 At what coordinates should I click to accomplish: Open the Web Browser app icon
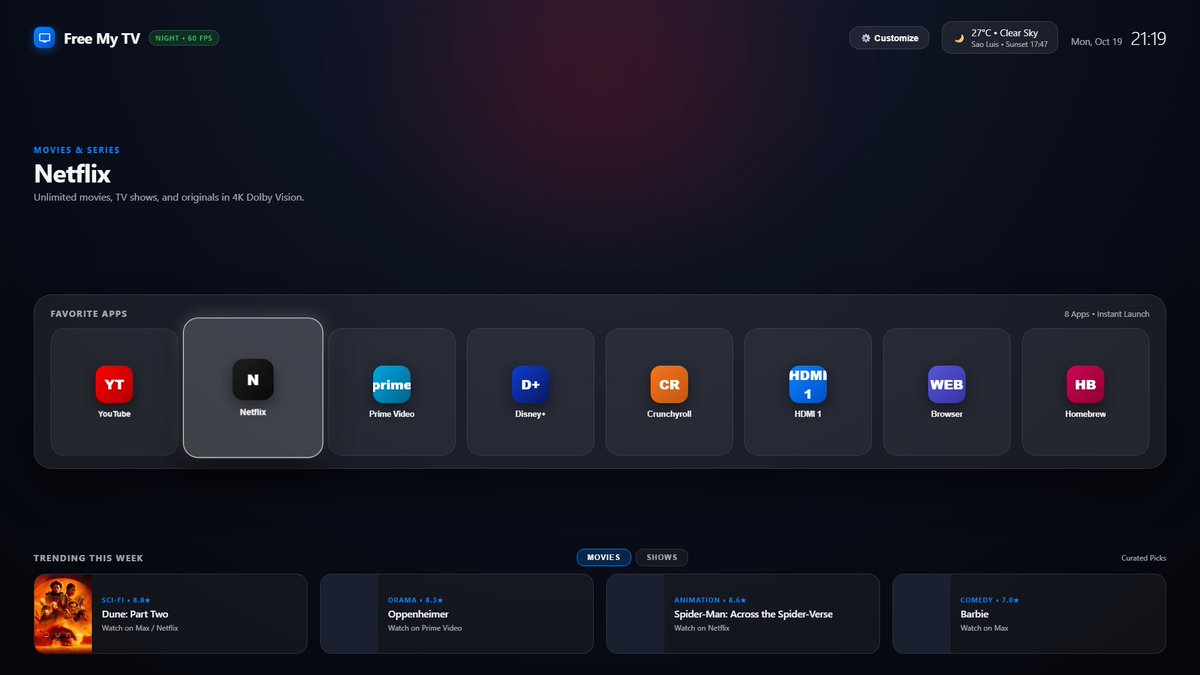[947, 384]
